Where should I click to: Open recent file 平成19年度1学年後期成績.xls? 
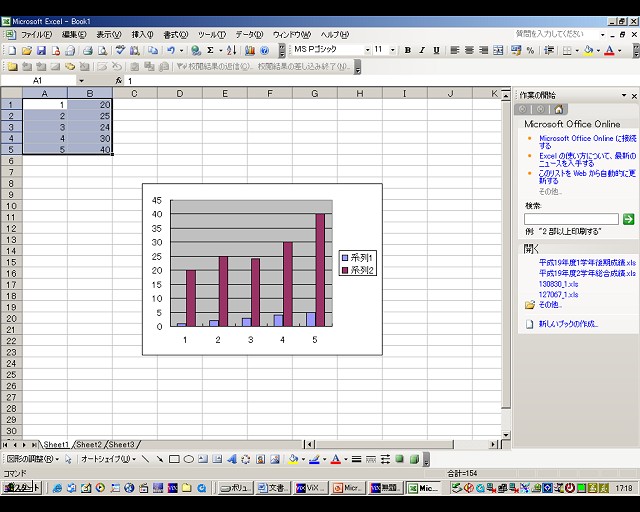coord(587,263)
